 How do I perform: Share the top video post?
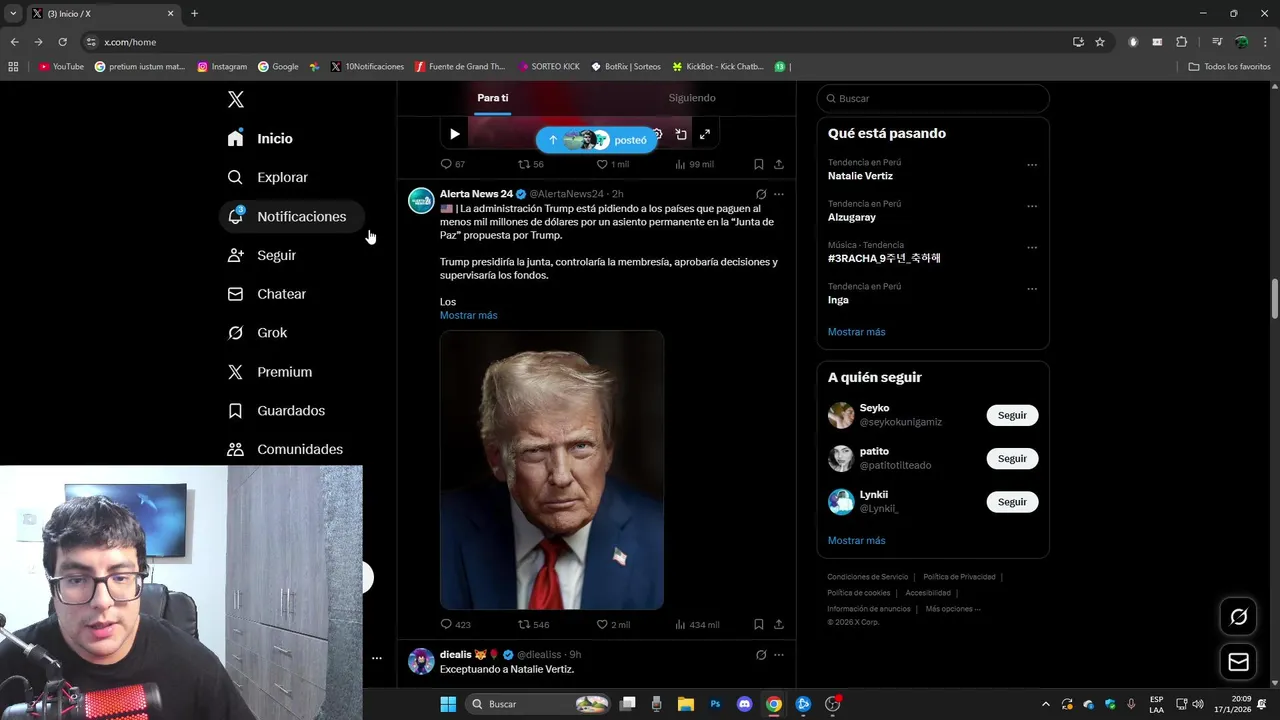[x=779, y=164]
